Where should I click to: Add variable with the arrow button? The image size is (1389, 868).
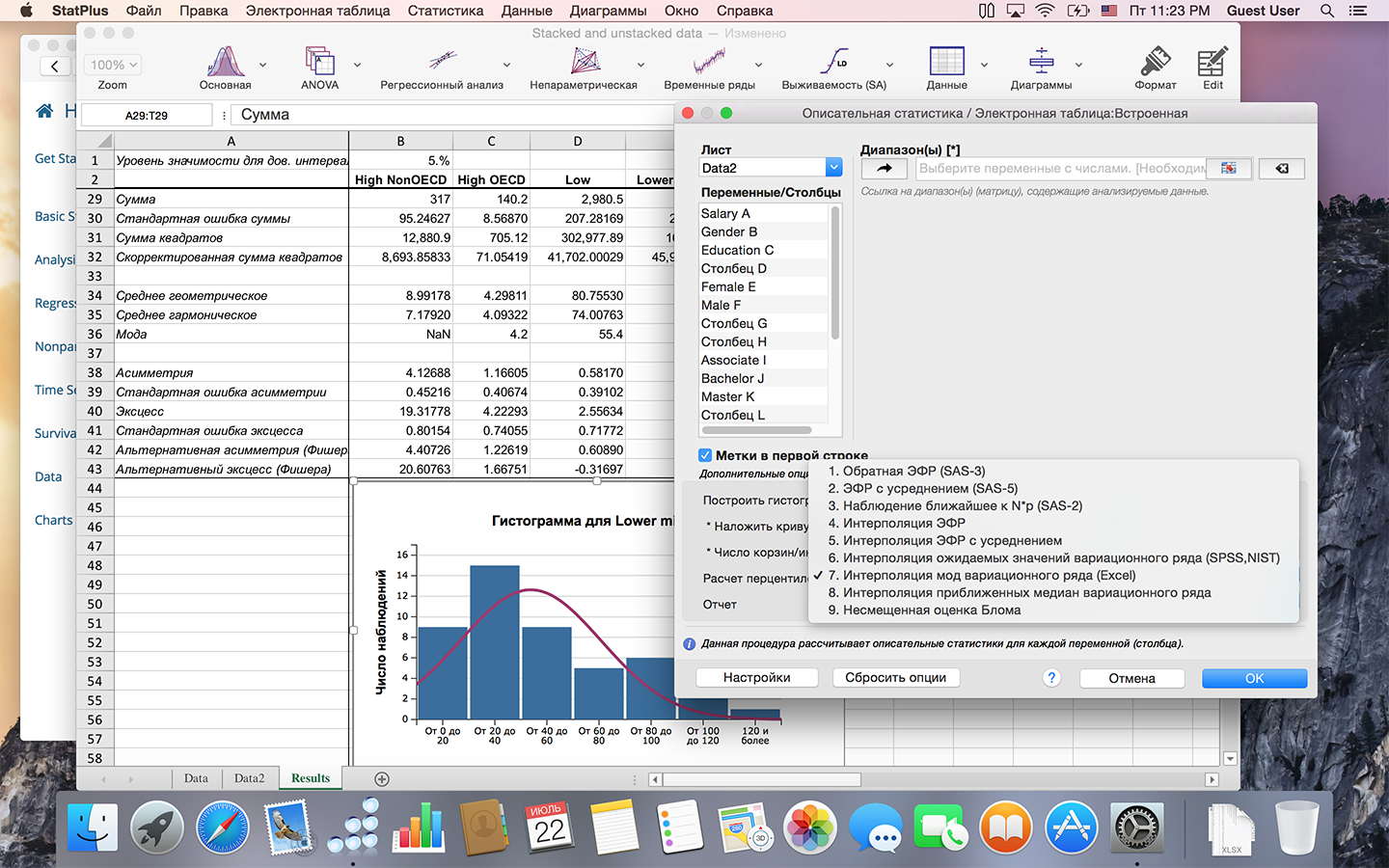point(884,169)
